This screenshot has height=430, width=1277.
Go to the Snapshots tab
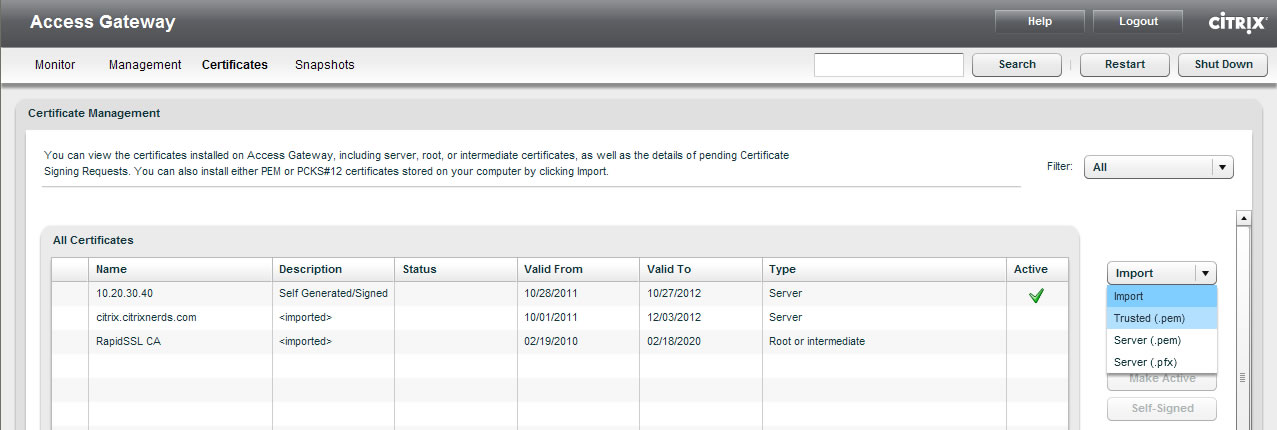pyautogui.click(x=325, y=65)
